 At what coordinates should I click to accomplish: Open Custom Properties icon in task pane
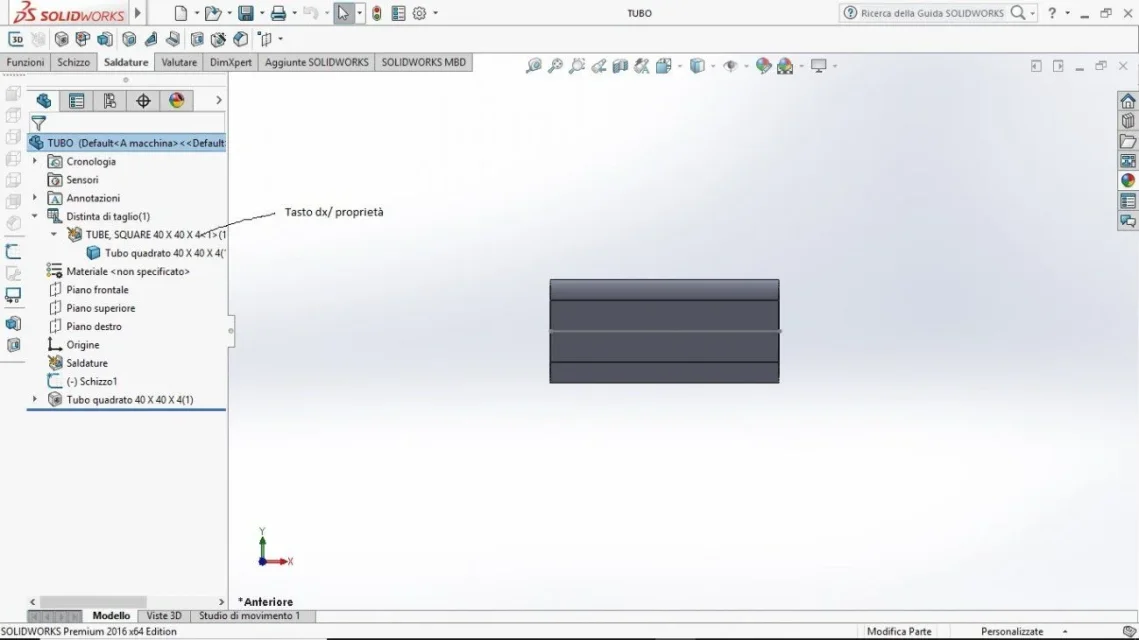pyautogui.click(x=1127, y=200)
